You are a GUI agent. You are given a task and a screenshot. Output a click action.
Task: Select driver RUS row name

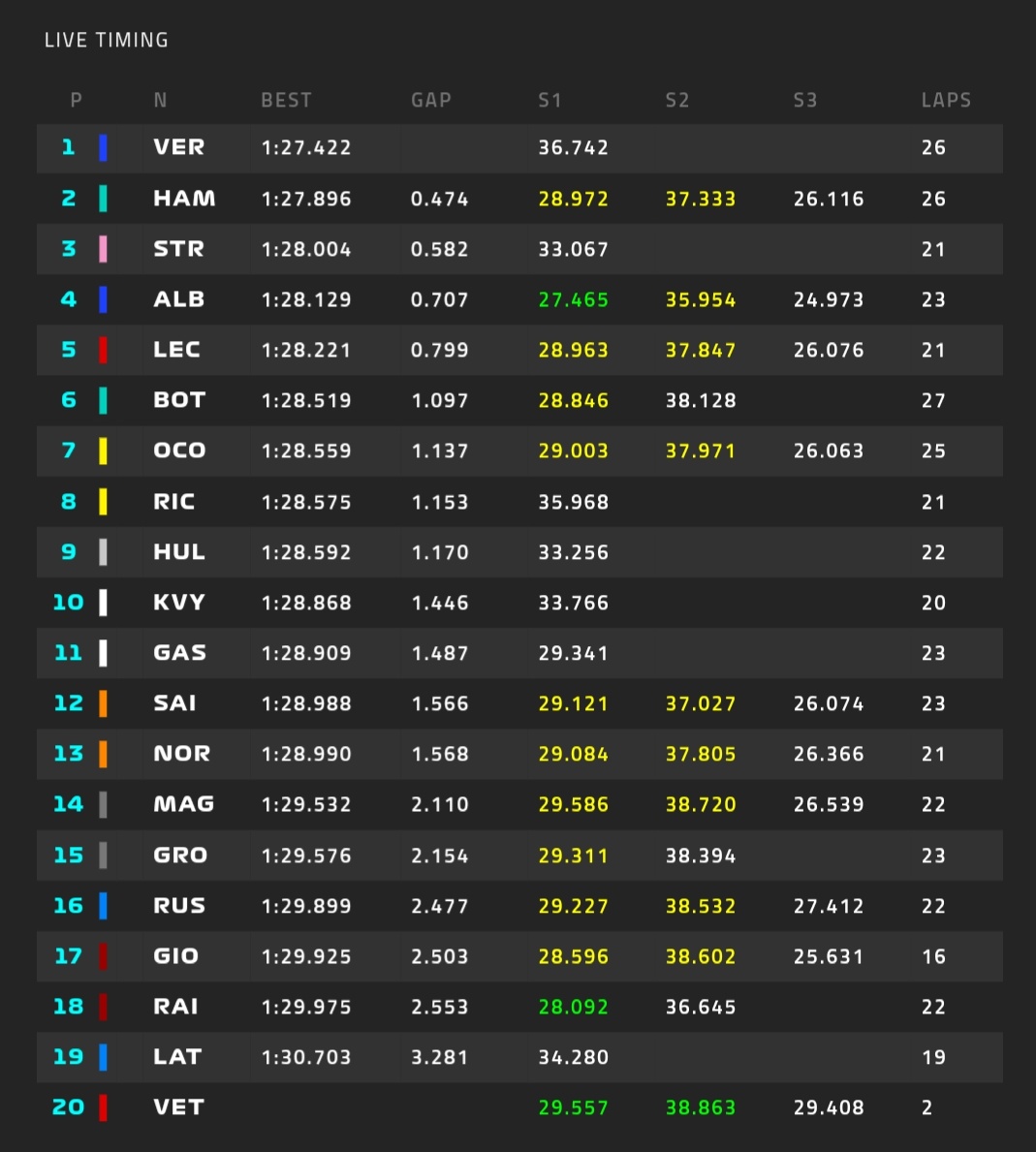[x=179, y=905]
